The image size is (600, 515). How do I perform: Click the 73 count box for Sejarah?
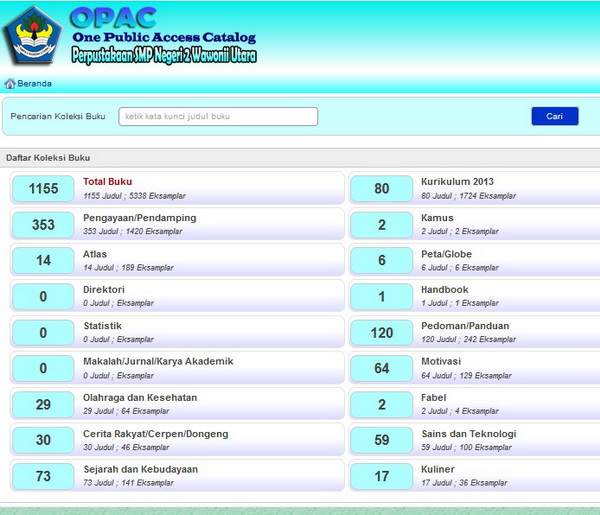point(43,477)
